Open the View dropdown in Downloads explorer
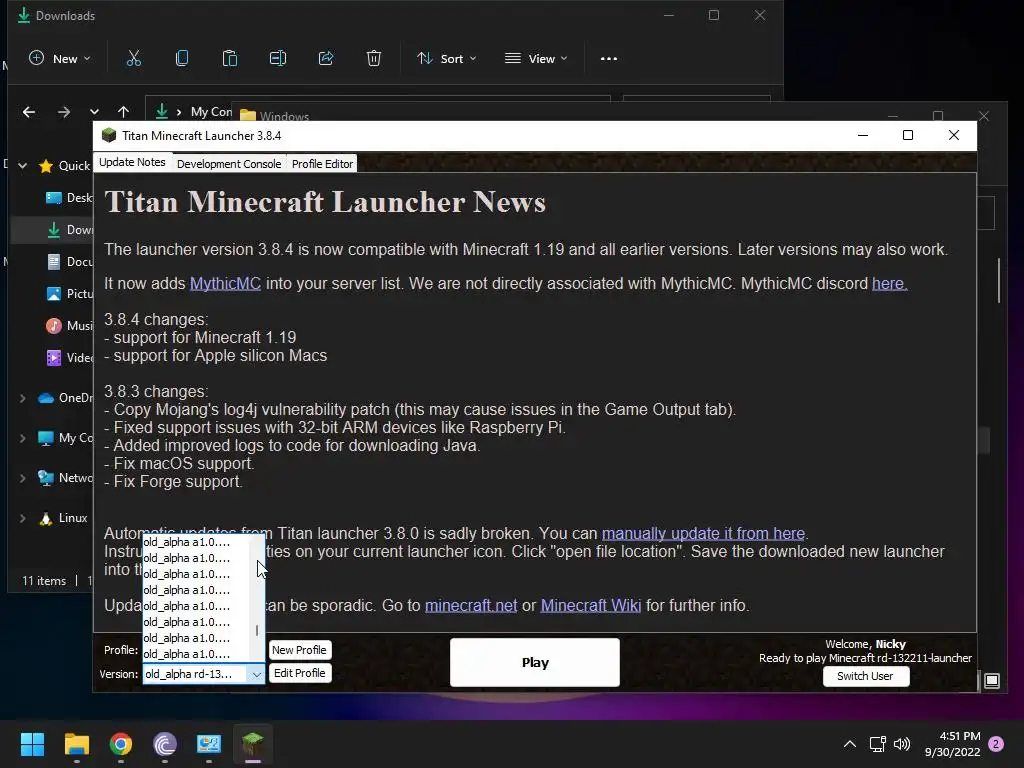 coord(536,59)
